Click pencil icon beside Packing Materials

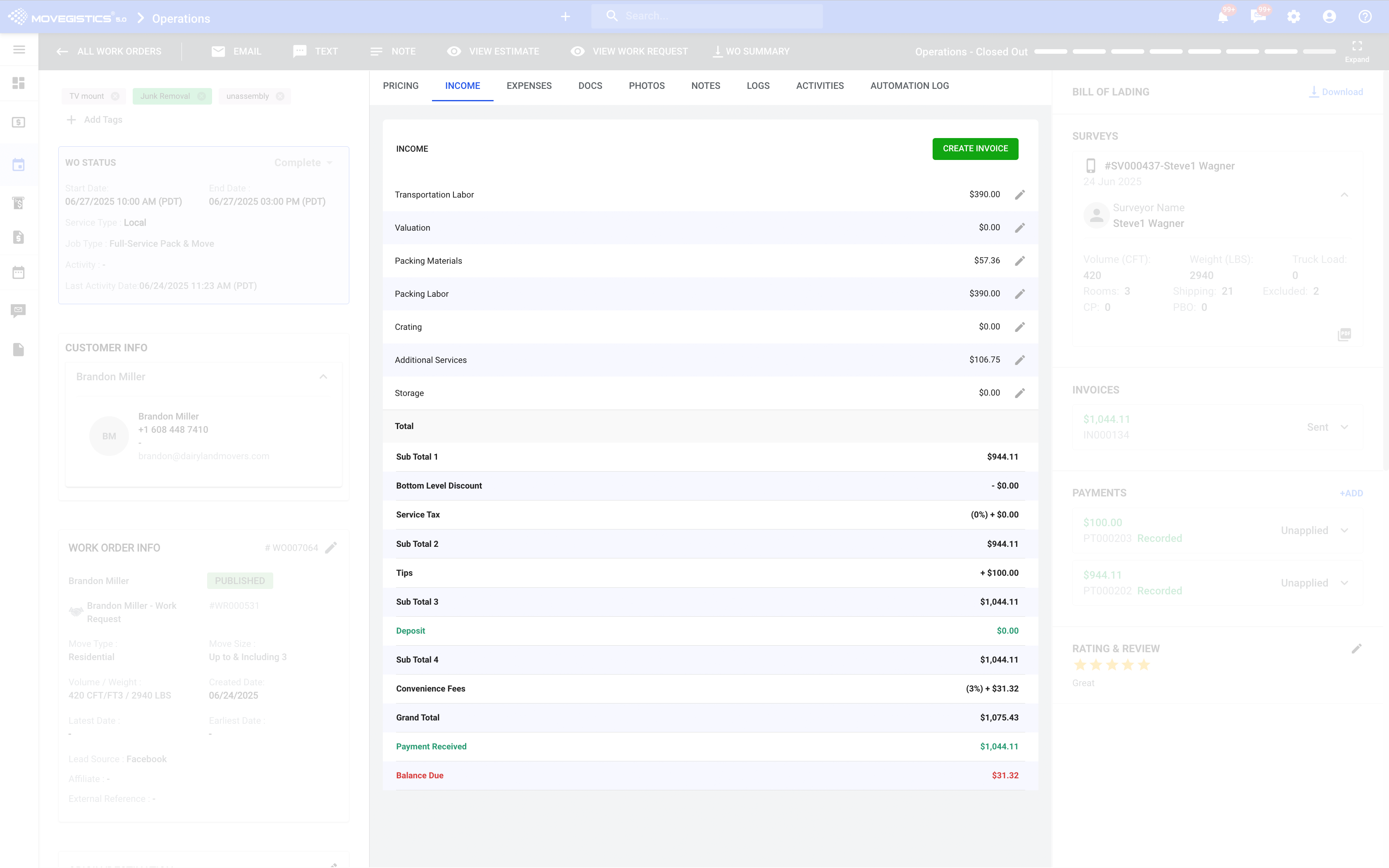[1019, 261]
